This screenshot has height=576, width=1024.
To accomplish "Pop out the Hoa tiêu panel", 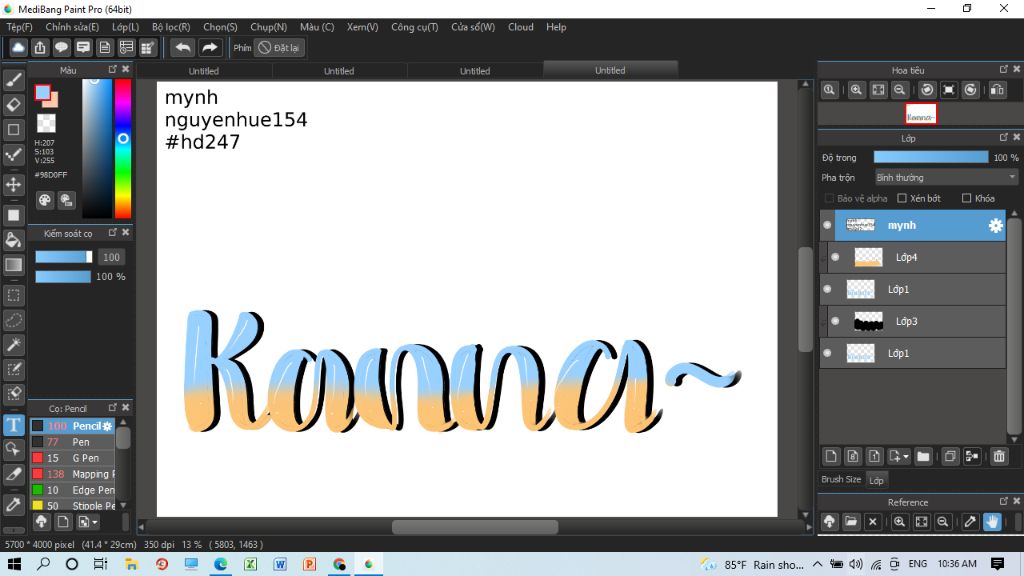I will 1004,69.
